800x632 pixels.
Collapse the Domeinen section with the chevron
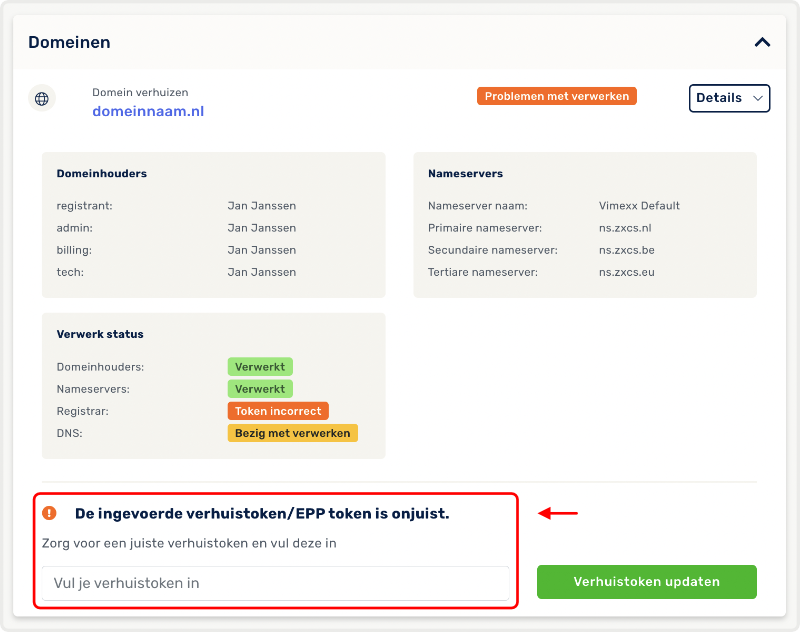coord(762,43)
